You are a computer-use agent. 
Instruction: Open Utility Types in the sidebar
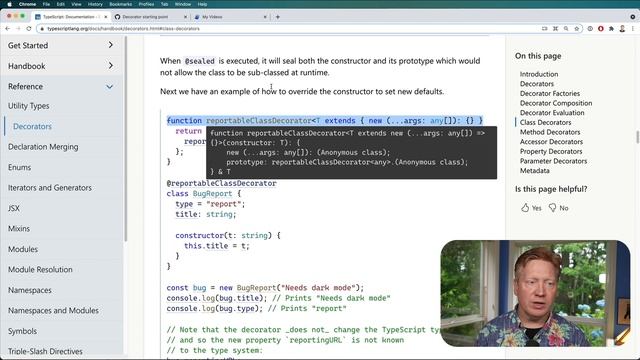point(29,106)
